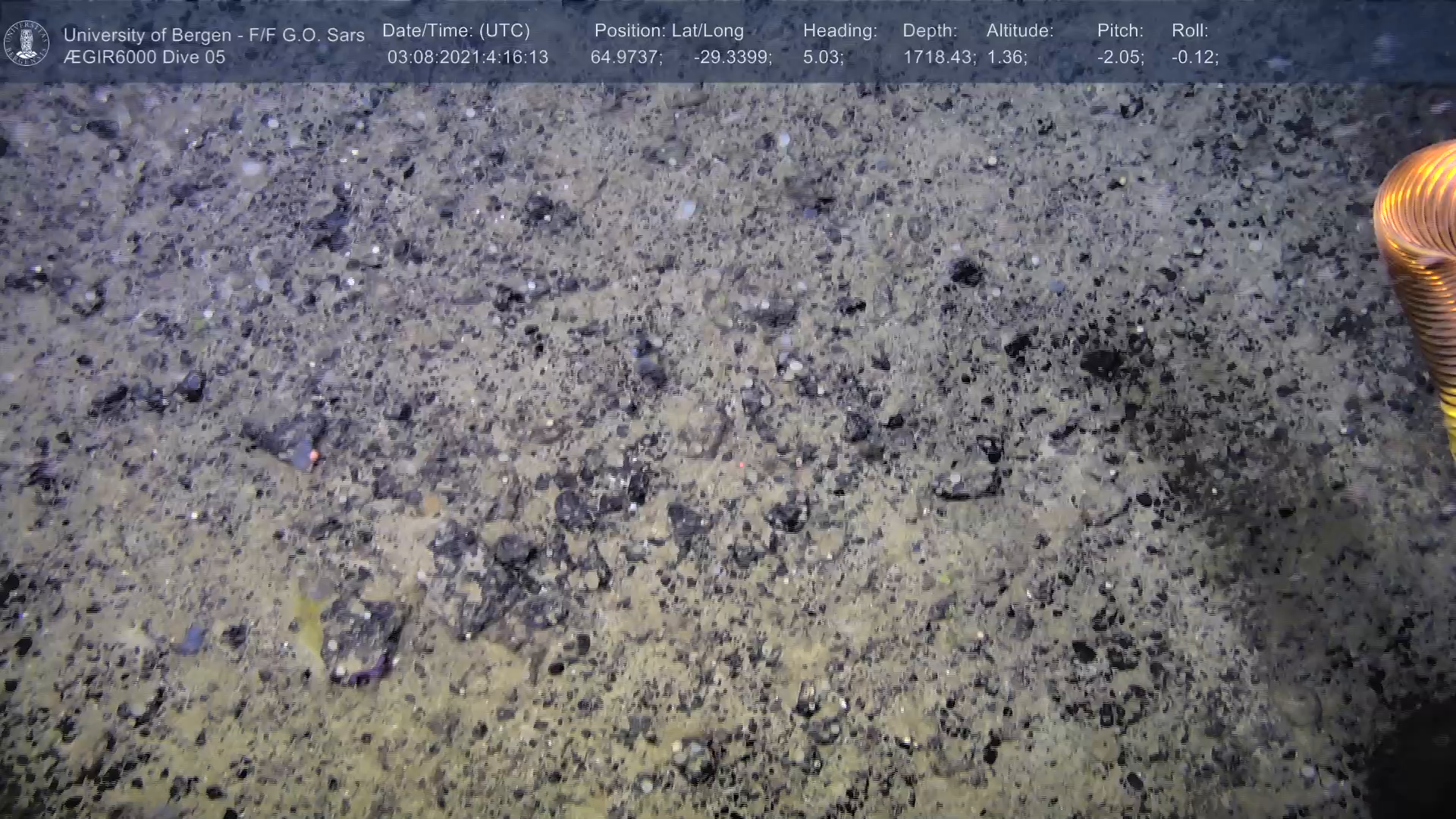Select the pitch value -2.05
The image size is (1456, 819).
pyautogui.click(x=1120, y=58)
